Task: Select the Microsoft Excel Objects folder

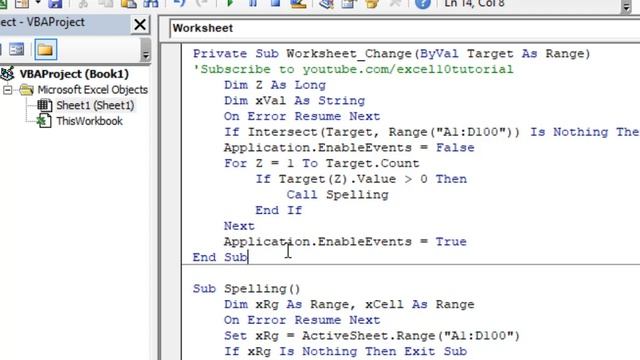Action: point(92,90)
